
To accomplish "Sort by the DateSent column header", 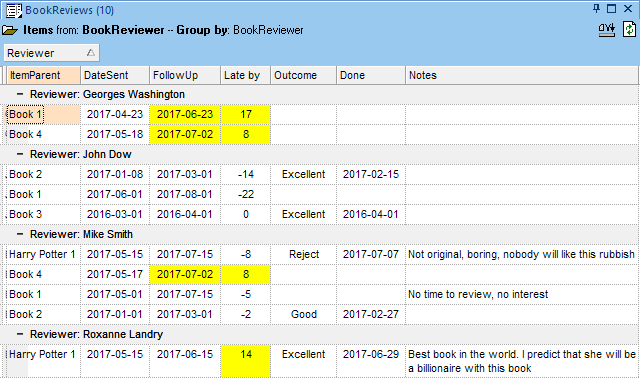I will (115, 75).
